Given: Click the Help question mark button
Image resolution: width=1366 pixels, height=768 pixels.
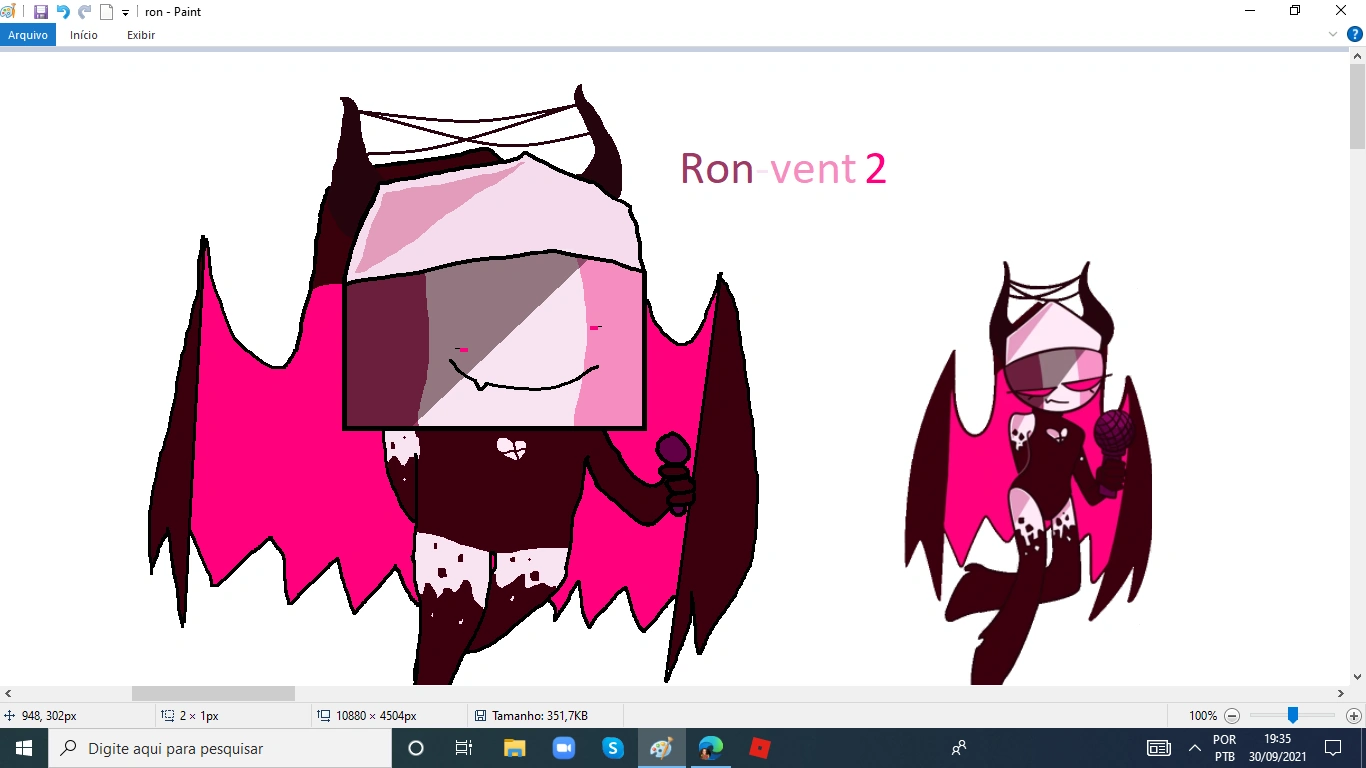Looking at the screenshot, I should [1355, 34].
